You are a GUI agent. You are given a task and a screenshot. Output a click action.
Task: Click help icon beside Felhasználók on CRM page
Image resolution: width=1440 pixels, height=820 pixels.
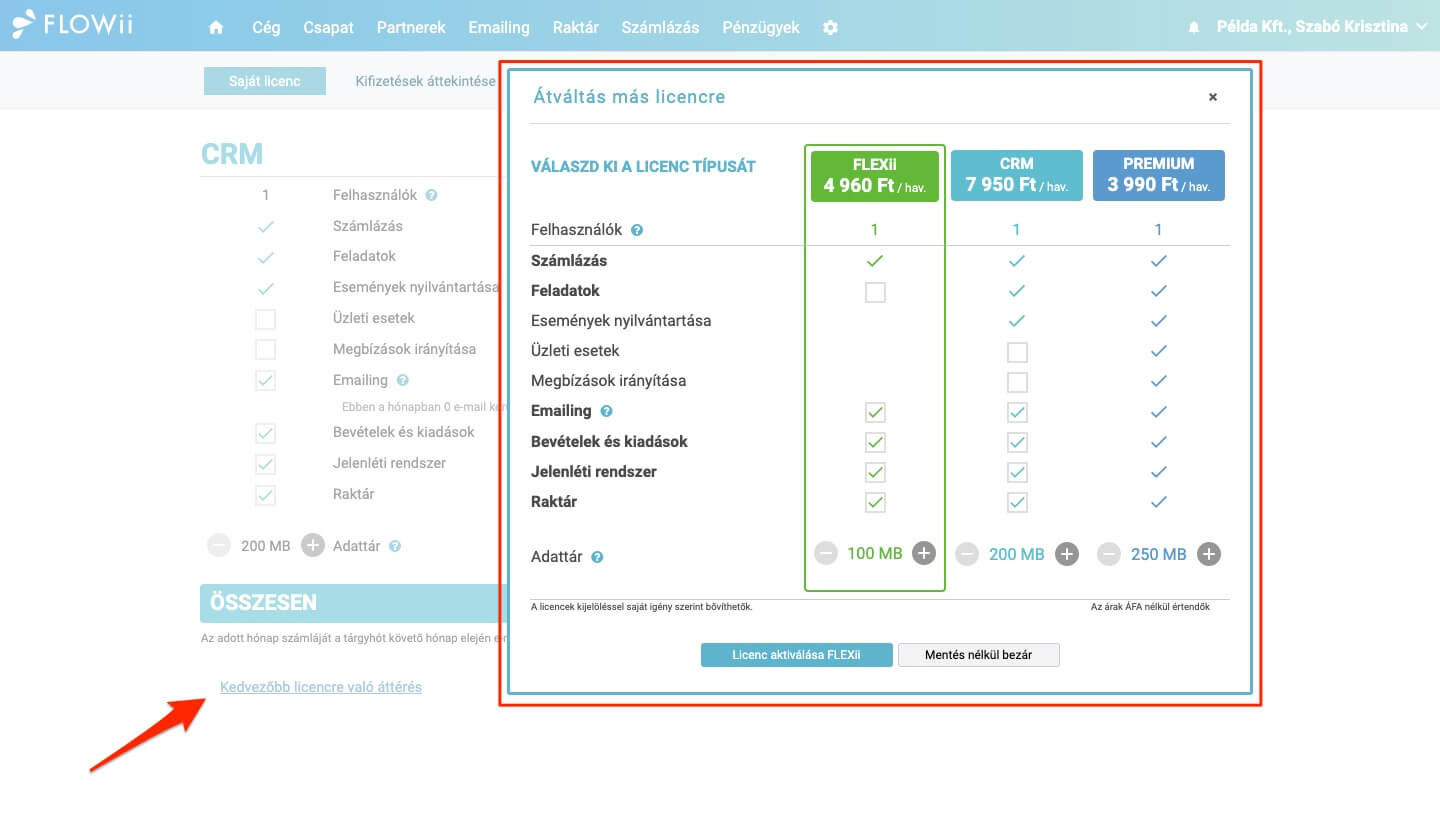pos(431,196)
